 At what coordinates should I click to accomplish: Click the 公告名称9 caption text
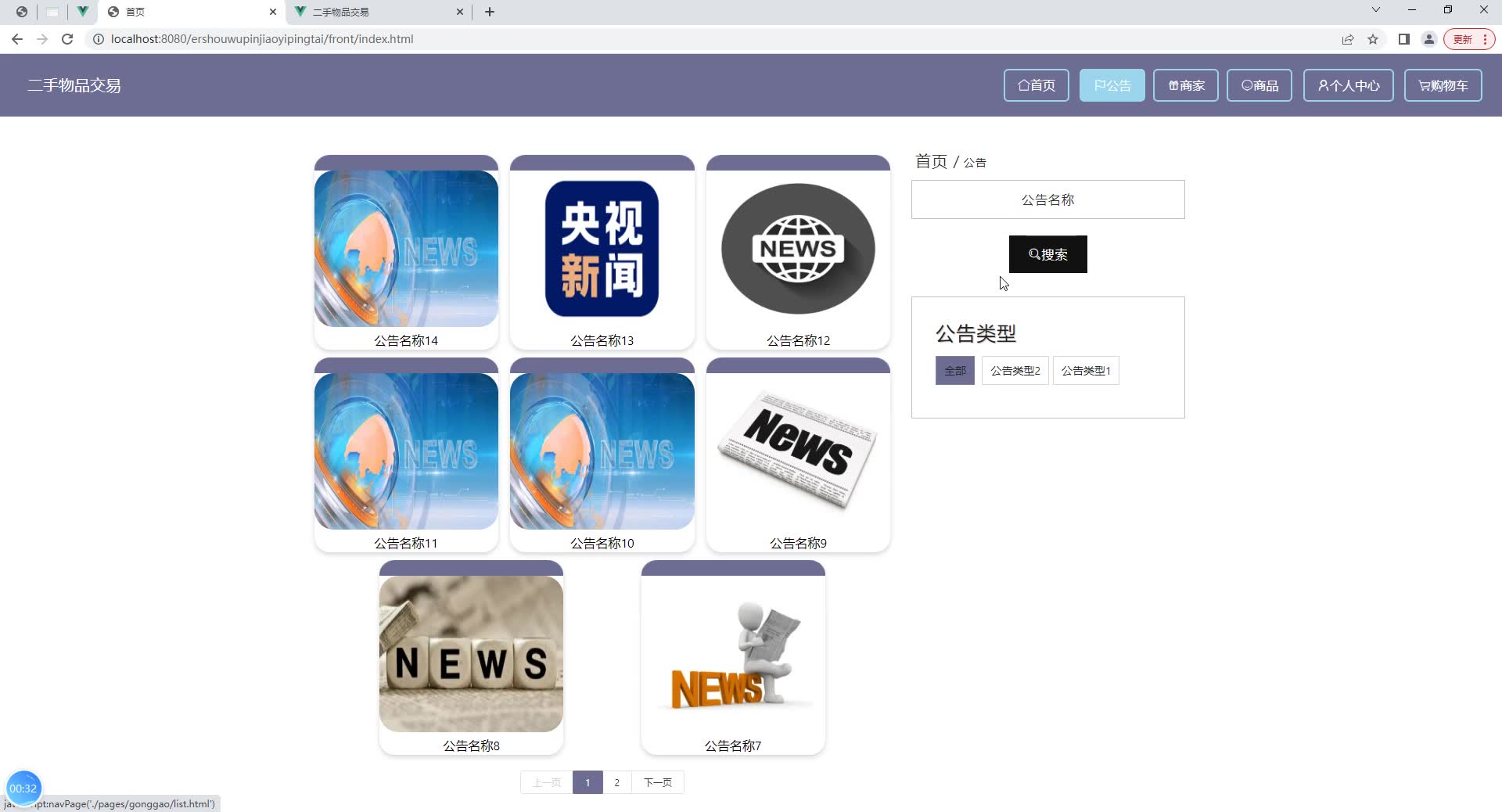pyautogui.click(x=798, y=544)
